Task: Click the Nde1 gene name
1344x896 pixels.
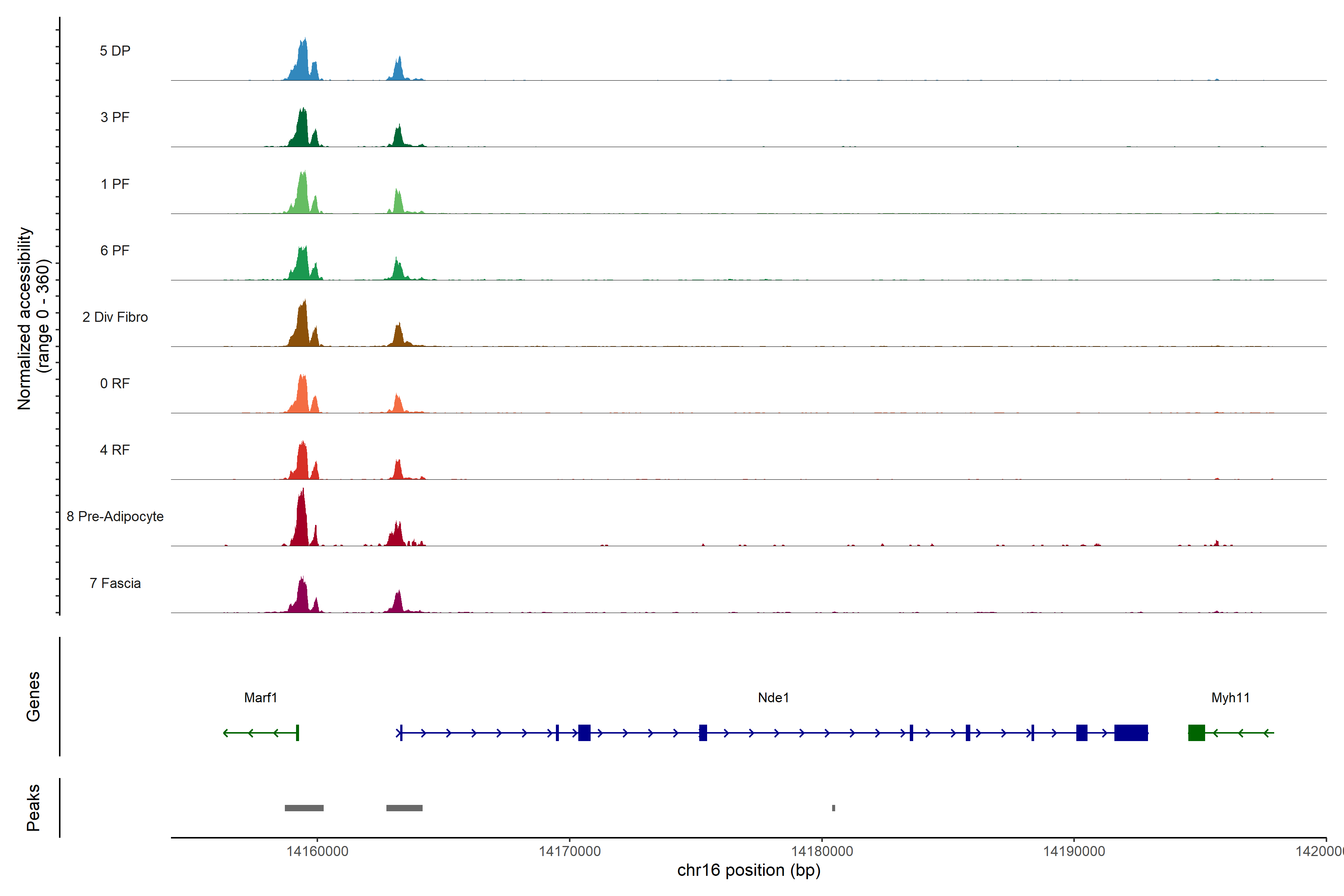Action: tap(773, 698)
